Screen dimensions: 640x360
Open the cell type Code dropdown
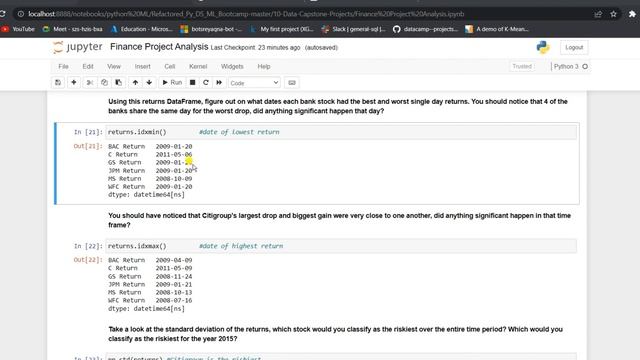pyautogui.click(x=254, y=83)
